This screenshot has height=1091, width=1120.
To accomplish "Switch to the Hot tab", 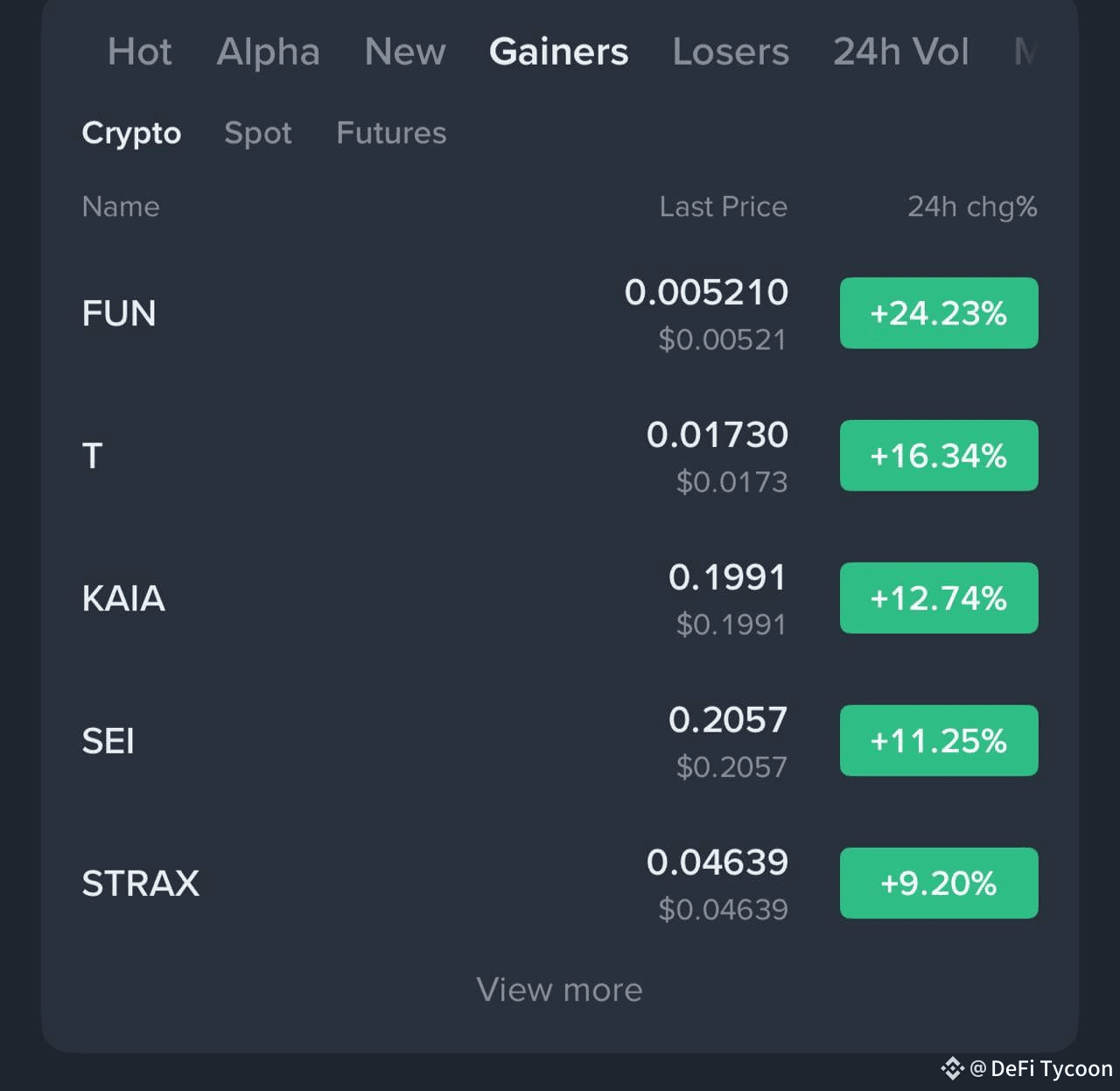I will click(x=139, y=52).
